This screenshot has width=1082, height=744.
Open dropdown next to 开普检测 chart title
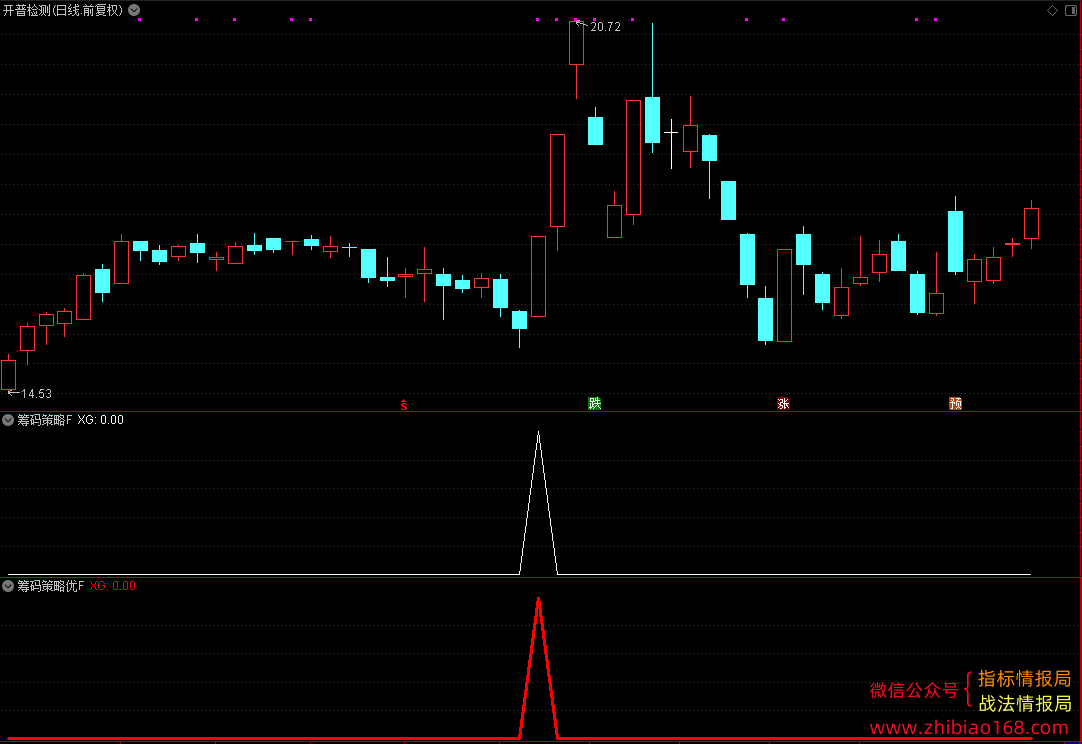[135, 10]
